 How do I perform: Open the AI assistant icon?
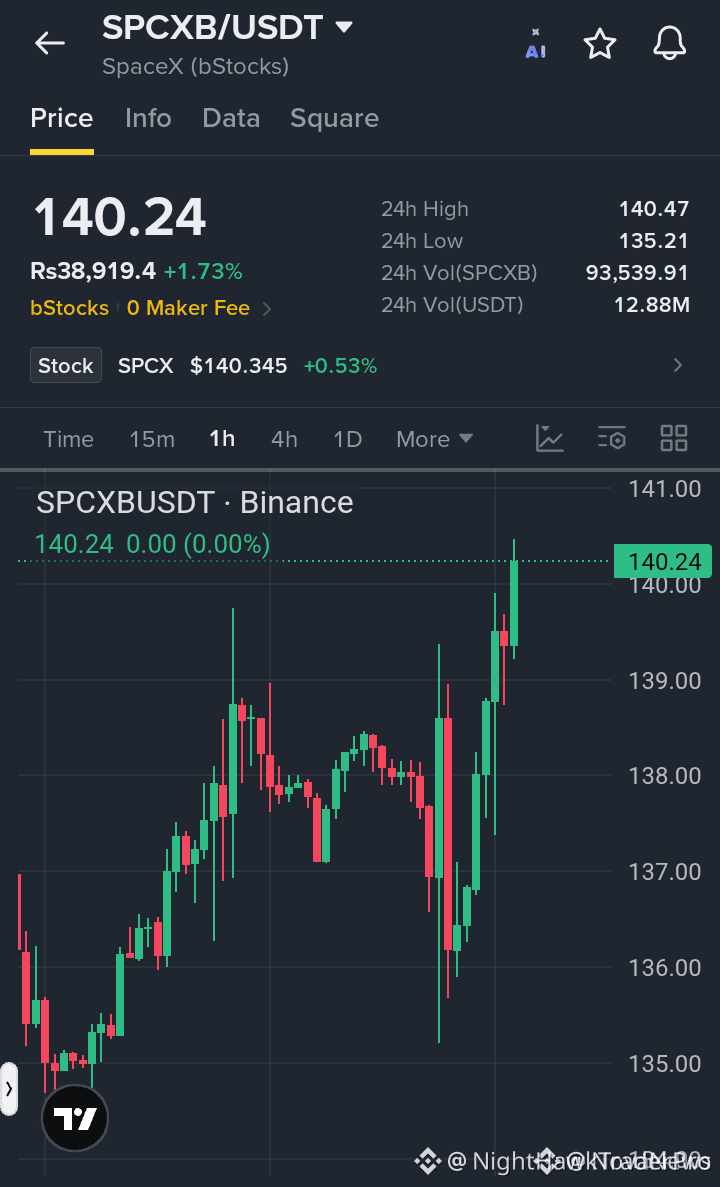535,44
